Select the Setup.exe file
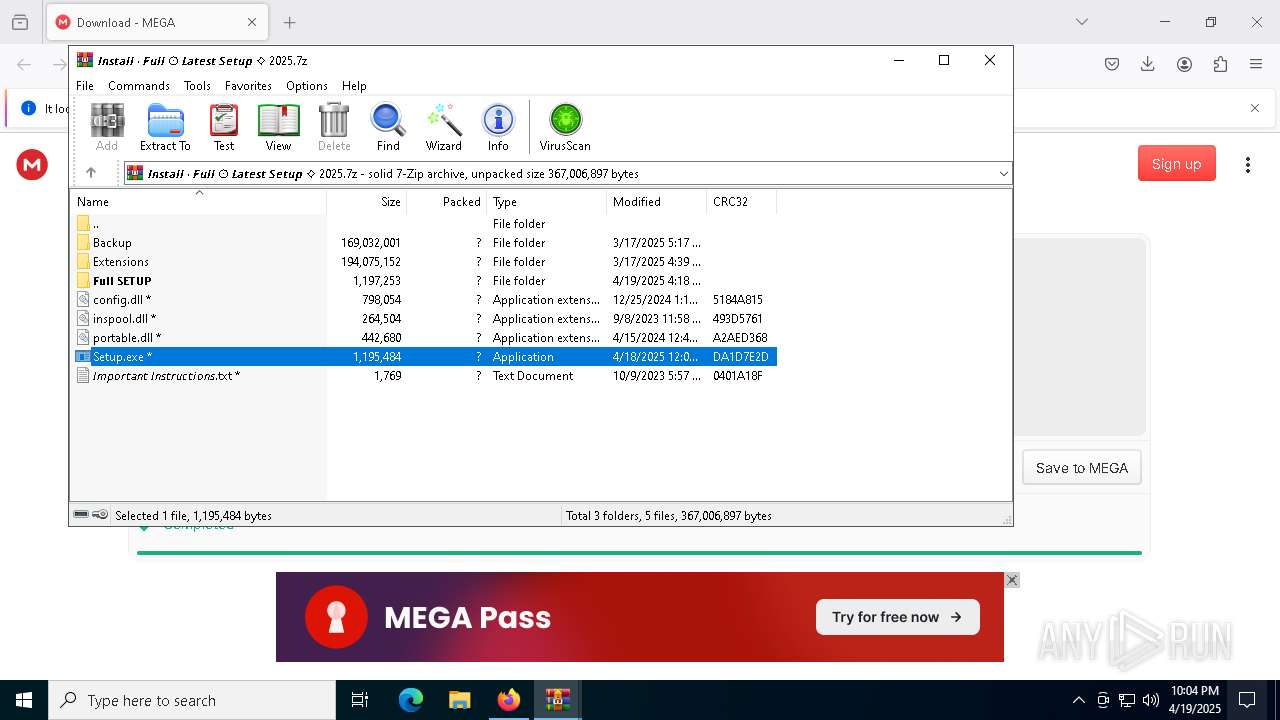This screenshot has width=1280, height=720. point(424,357)
